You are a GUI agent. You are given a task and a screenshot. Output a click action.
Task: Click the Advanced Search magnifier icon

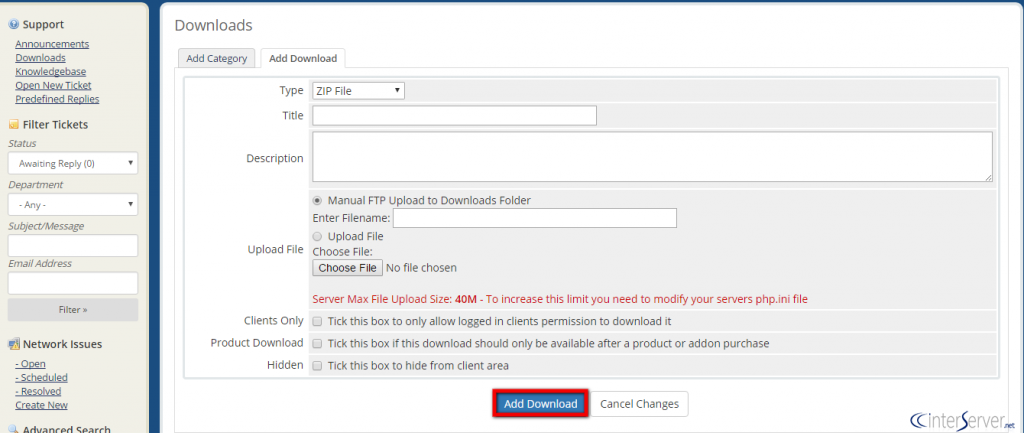(x=13, y=429)
